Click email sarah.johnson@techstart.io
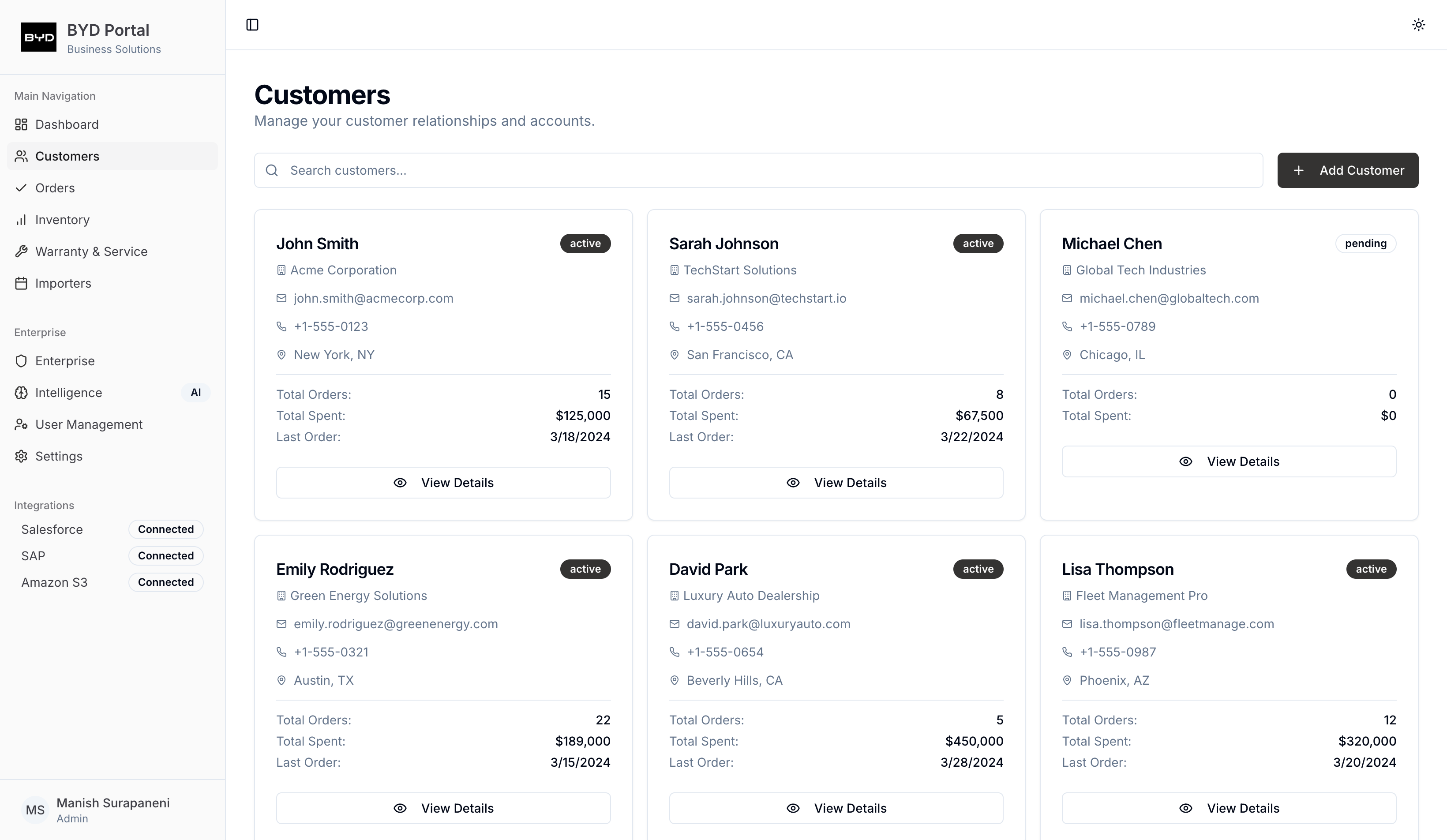This screenshot has width=1447, height=840. pyautogui.click(x=766, y=298)
